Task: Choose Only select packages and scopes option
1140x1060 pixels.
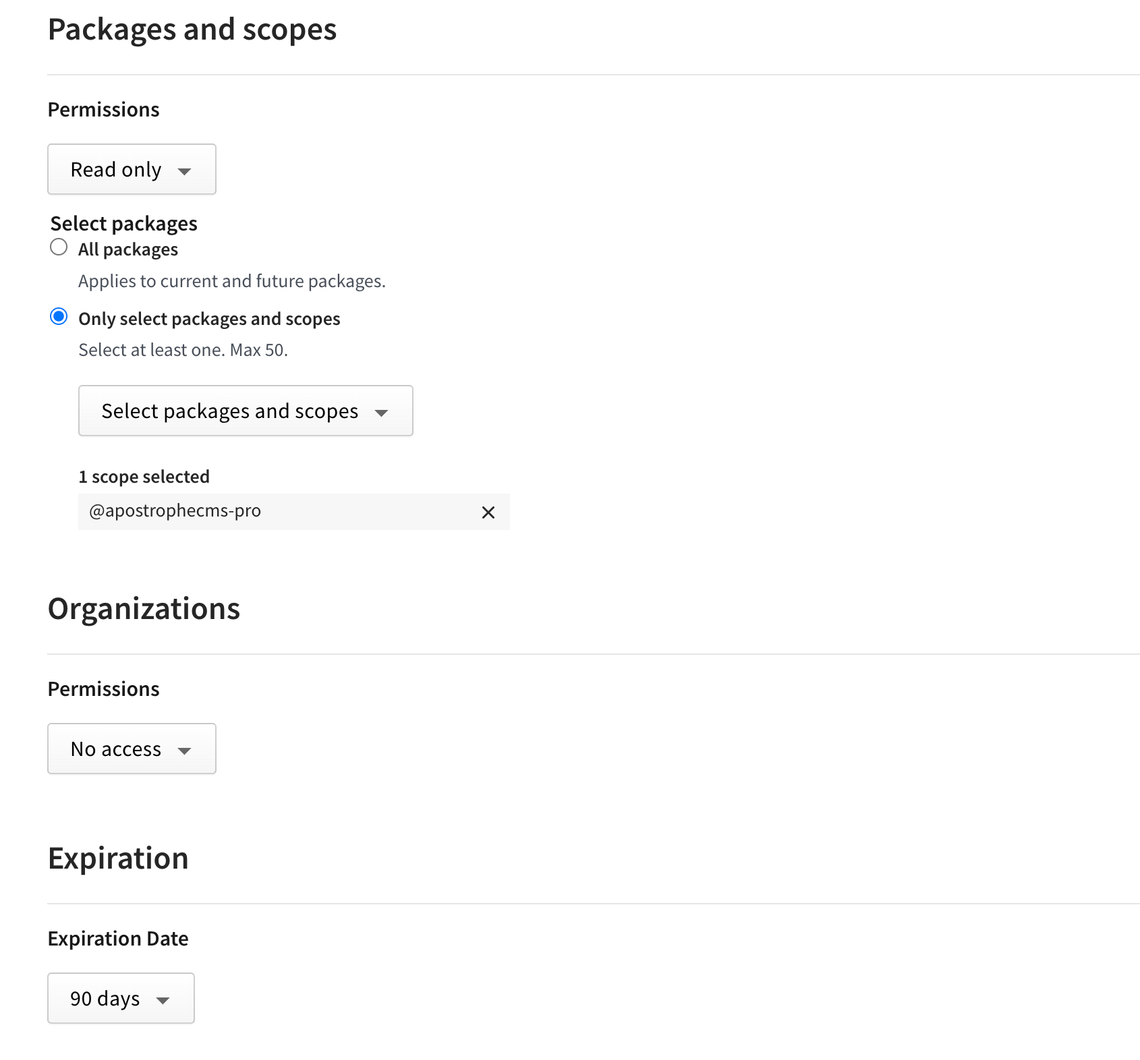Action: [58, 316]
